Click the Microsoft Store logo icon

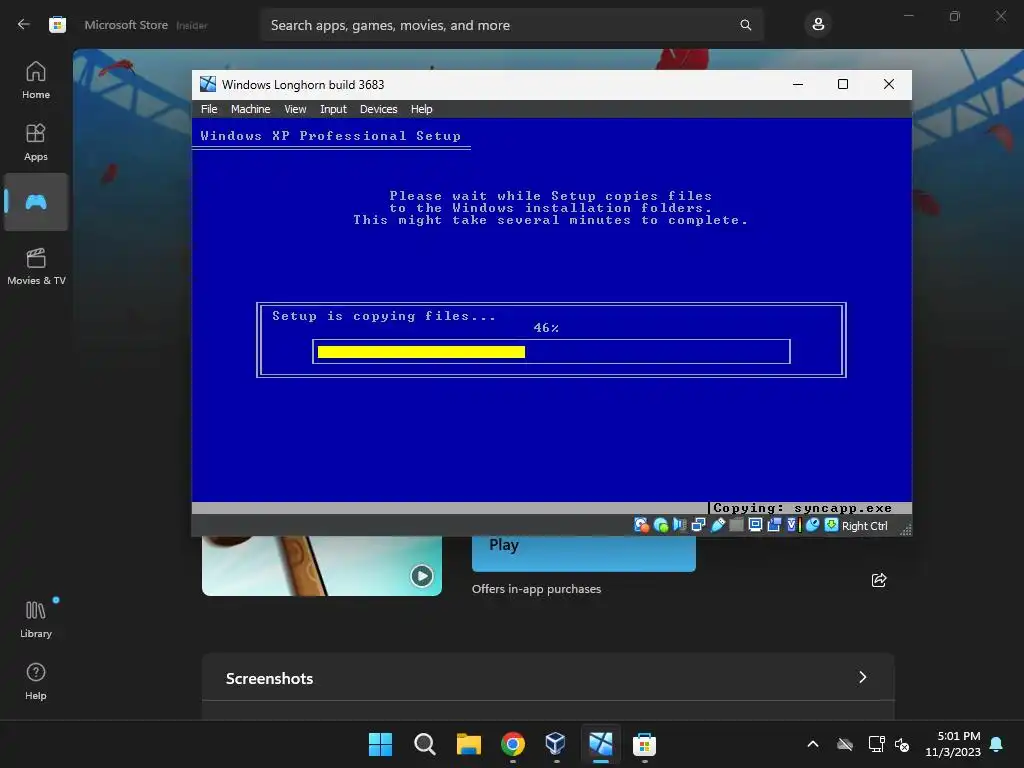pyautogui.click(x=57, y=25)
